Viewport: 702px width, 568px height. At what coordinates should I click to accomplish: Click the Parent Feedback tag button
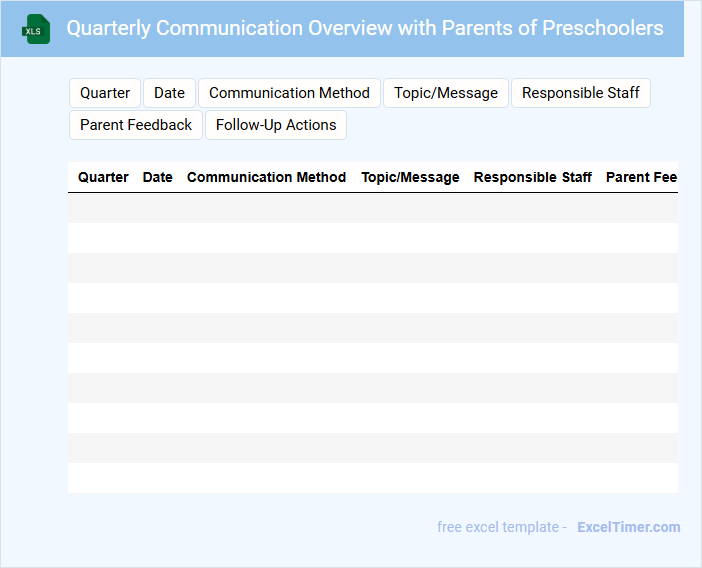click(136, 125)
